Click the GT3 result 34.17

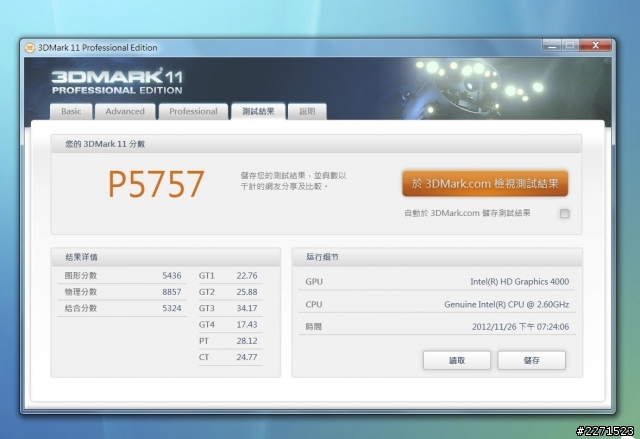pos(247,308)
